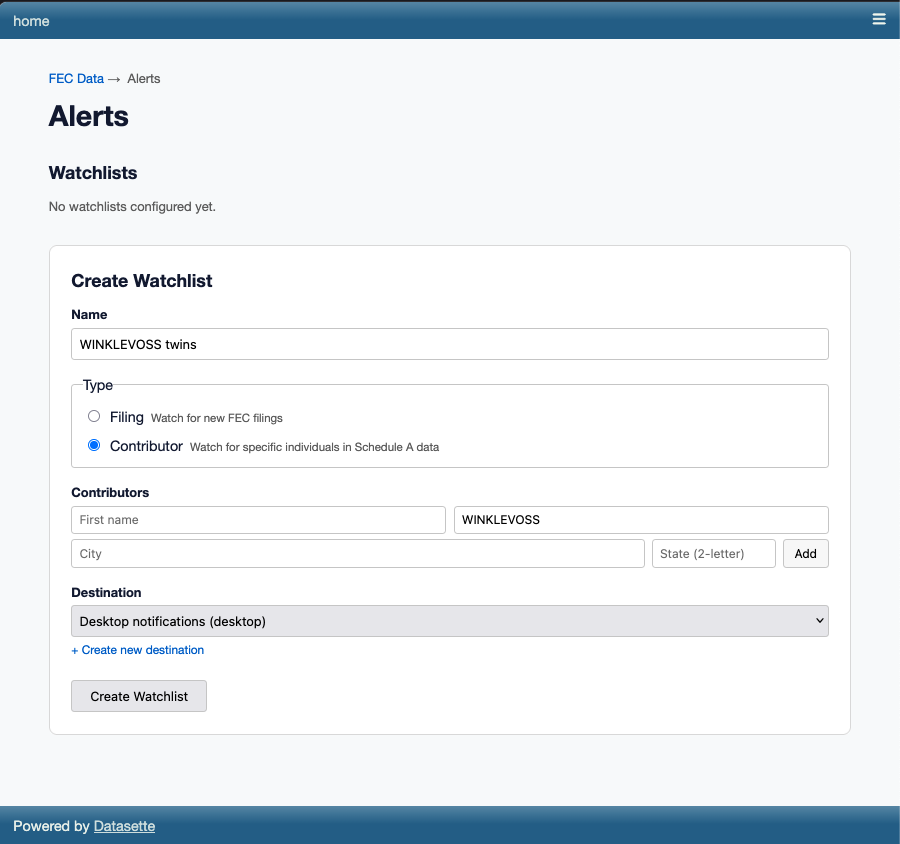The width and height of the screenshot is (900, 844).
Task: Click the home link in top bar
Action: point(31,21)
